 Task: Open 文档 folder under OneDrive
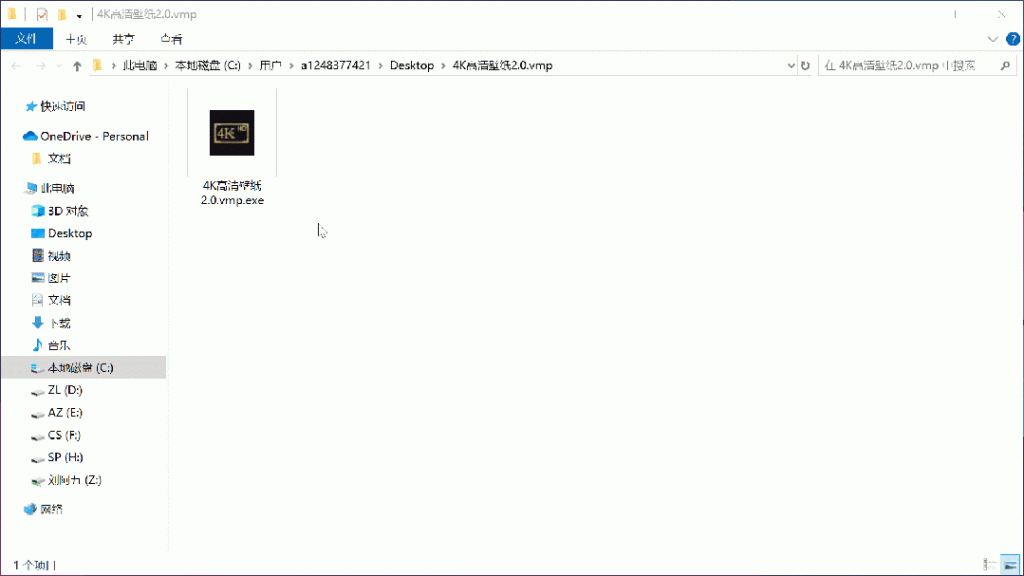(x=59, y=159)
